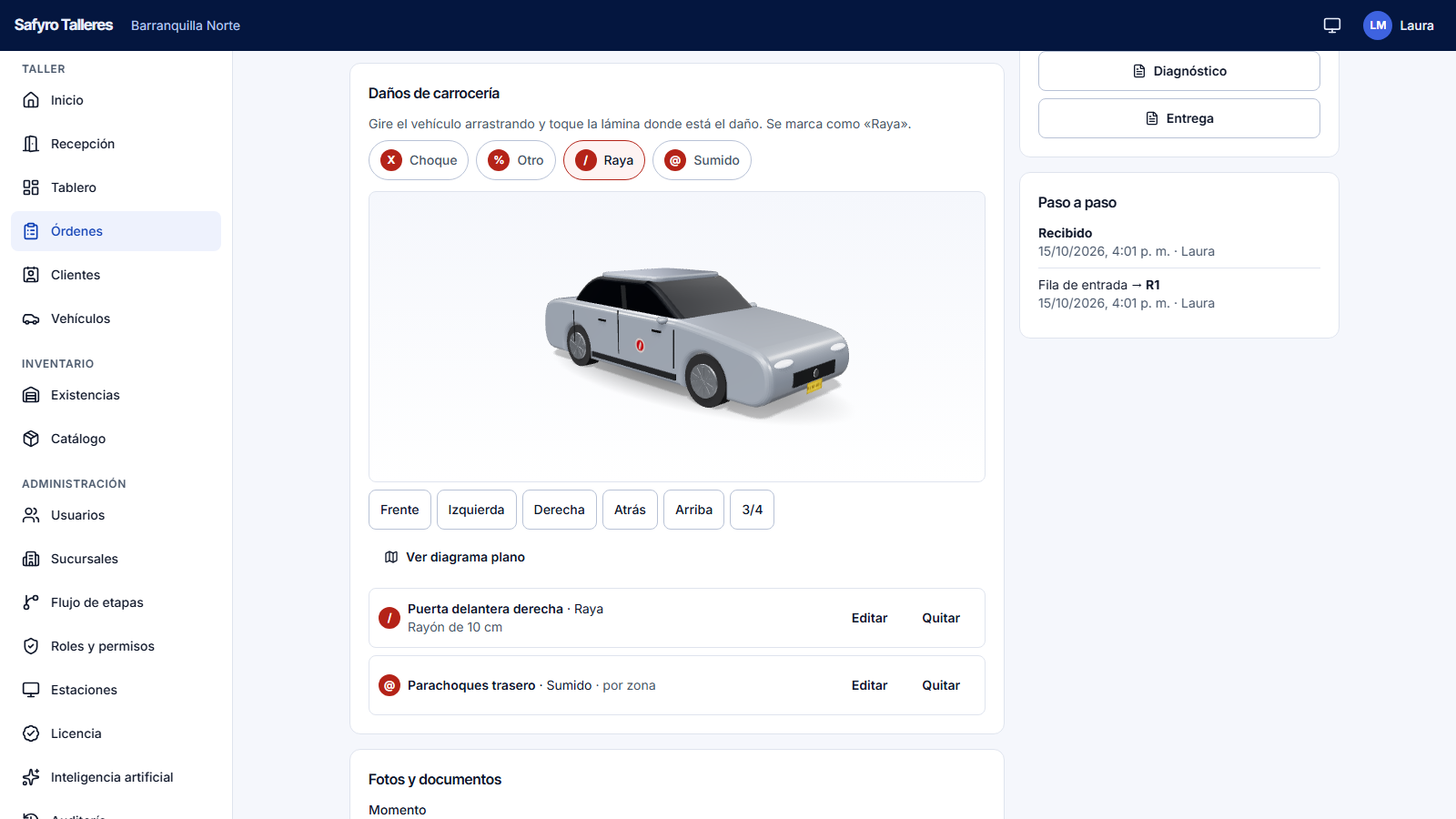1456x819 pixels.
Task: Remove Puerta delantera derecha damage
Action: tap(941, 618)
